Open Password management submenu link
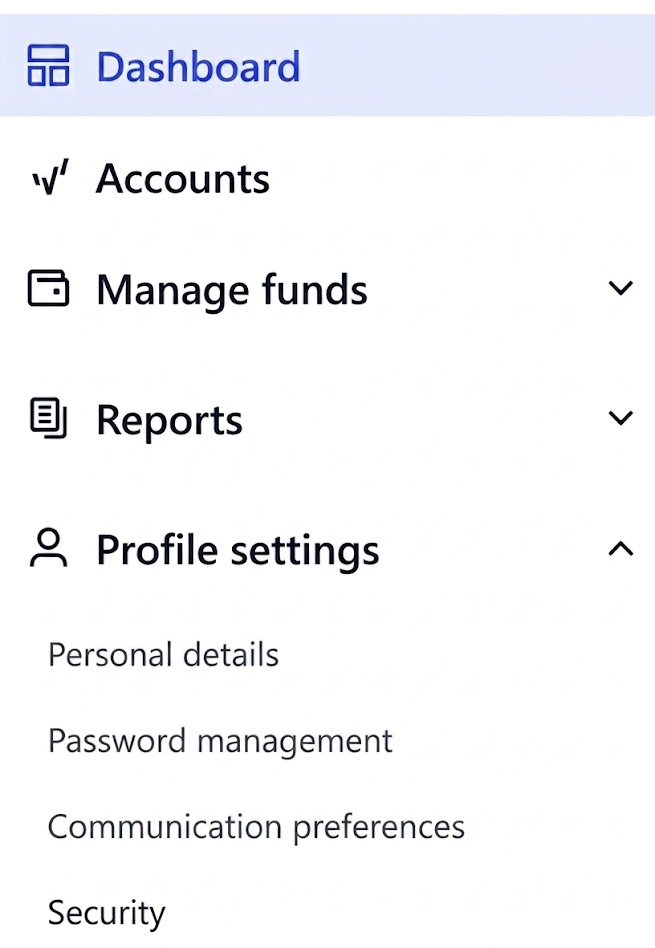Image resolution: width=655 pixels, height=948 pixels. (x=220, y=742)
